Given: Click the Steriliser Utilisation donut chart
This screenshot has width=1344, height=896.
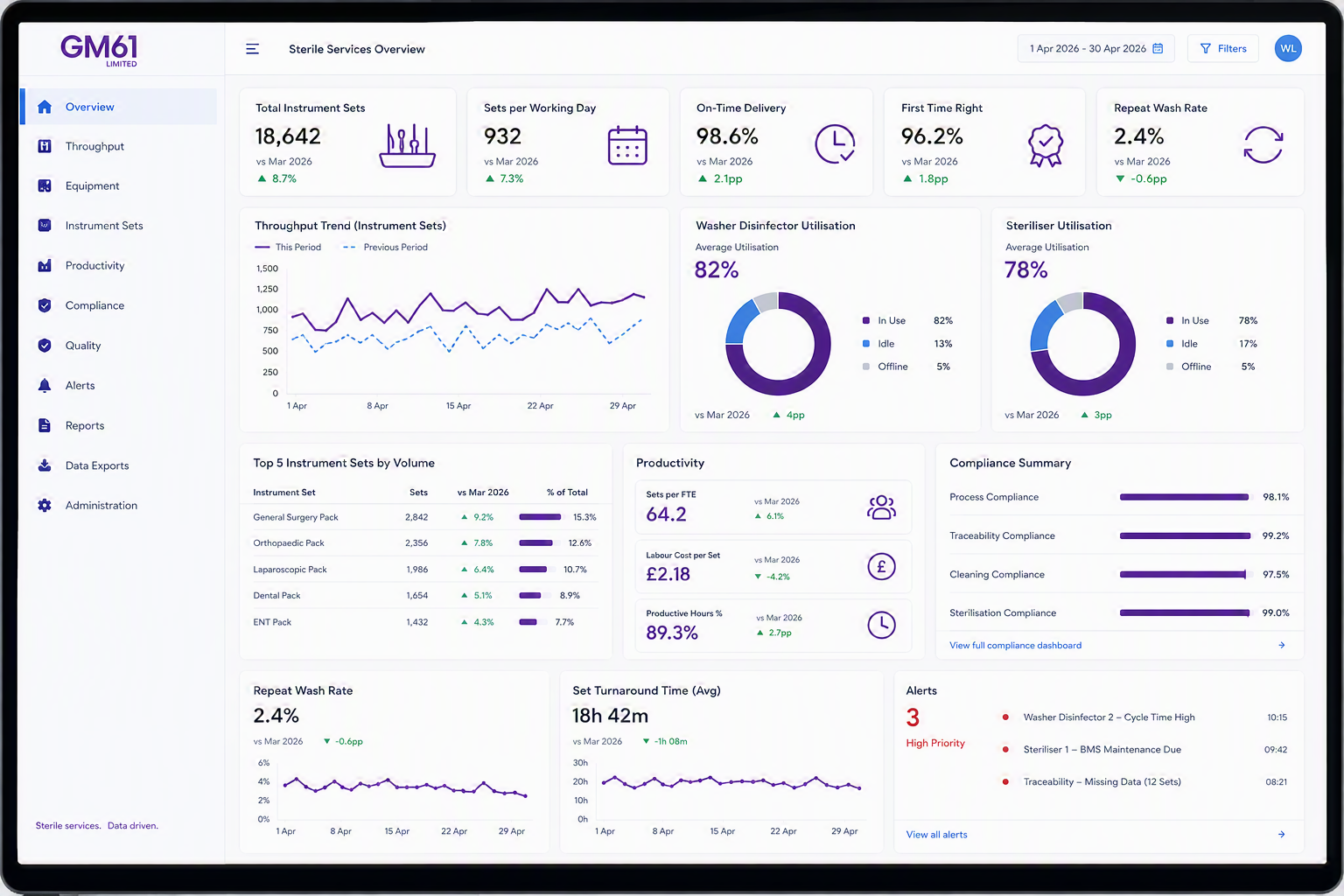Looking at the screenshot, I should [1082, 344].
